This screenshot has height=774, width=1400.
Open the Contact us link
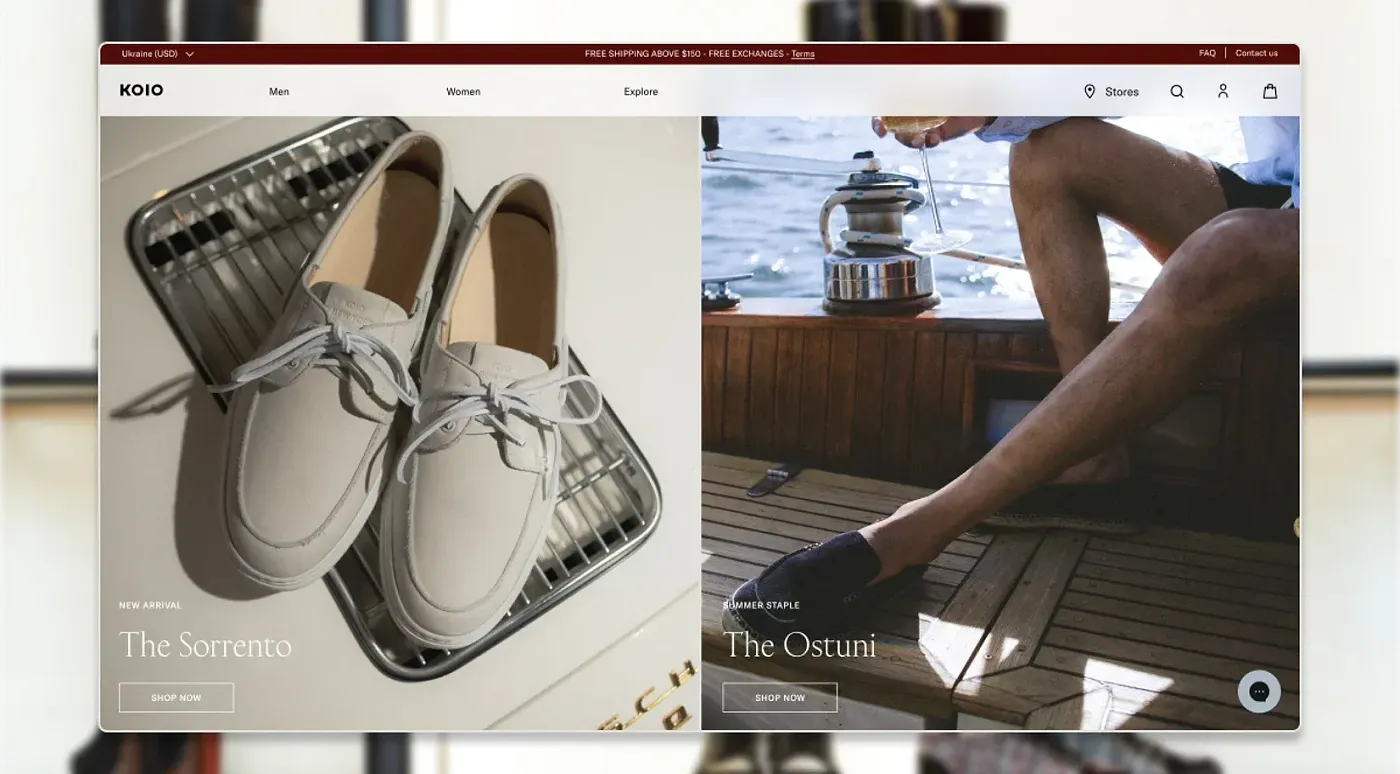[1256, 53]
